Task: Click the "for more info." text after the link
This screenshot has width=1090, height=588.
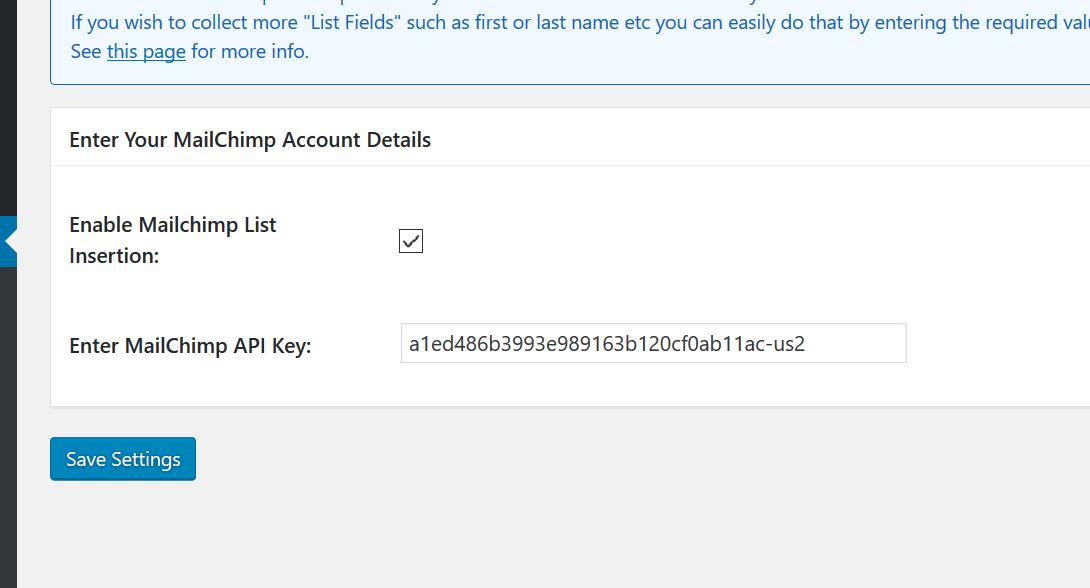Action: coord(250,51)
